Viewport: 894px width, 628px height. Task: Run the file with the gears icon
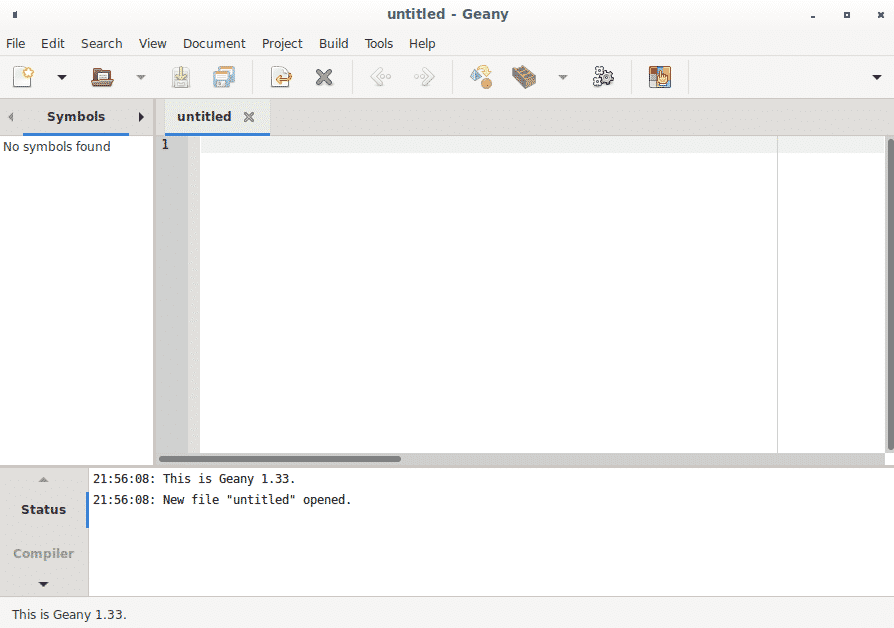[x=603, y=77]
